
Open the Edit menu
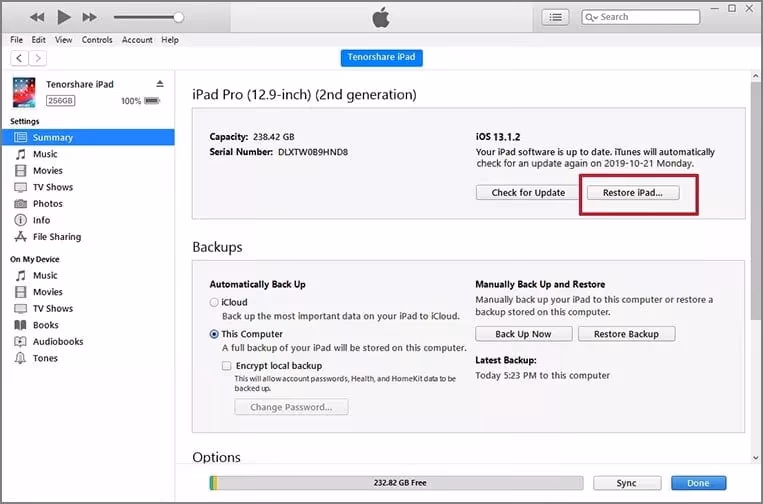pyautogui.click(x=38, y=40)
